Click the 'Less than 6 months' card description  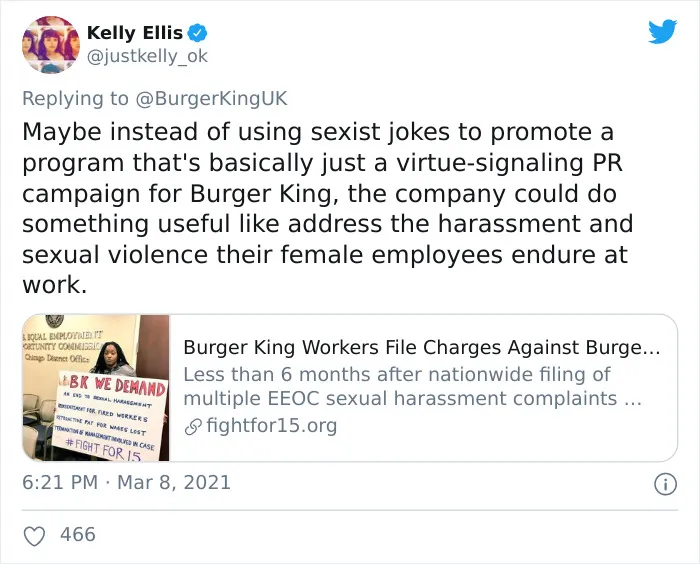pos(412,386)
